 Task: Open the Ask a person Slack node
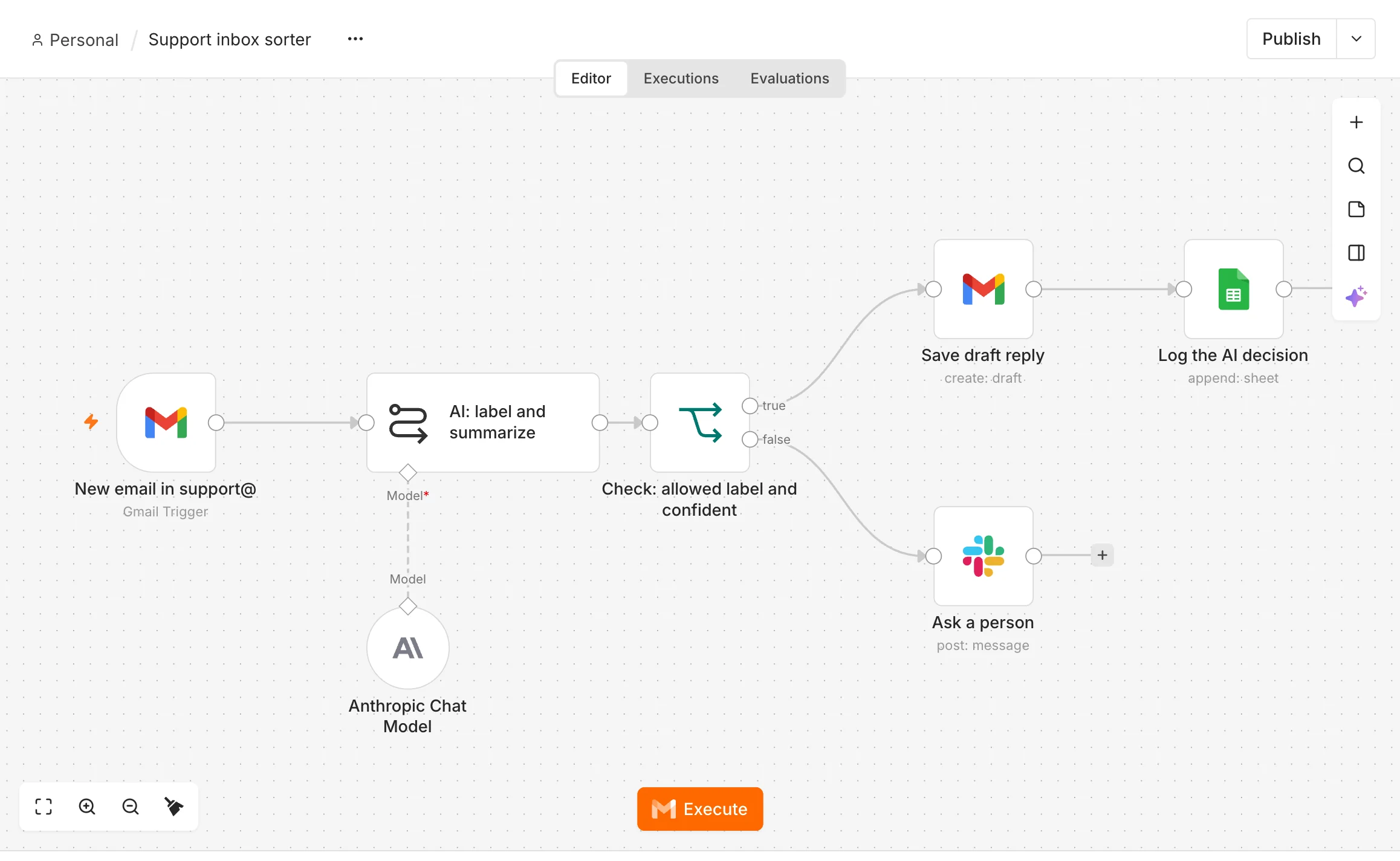(x=984, y=556)
